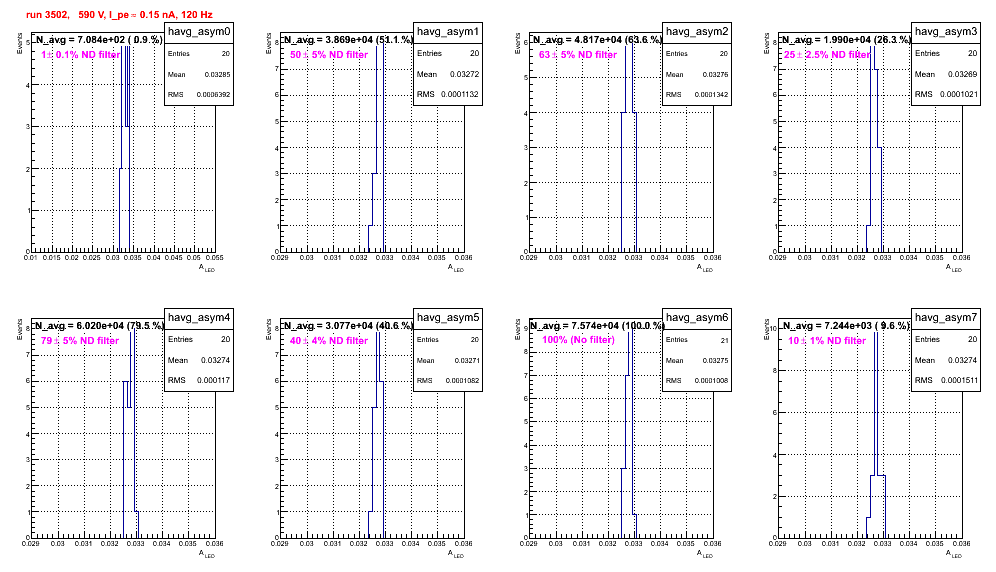Click Mean 0.03275 in havg_asym6 stats box
This screenshot has width=996, height=572.
tap(697, 360)
